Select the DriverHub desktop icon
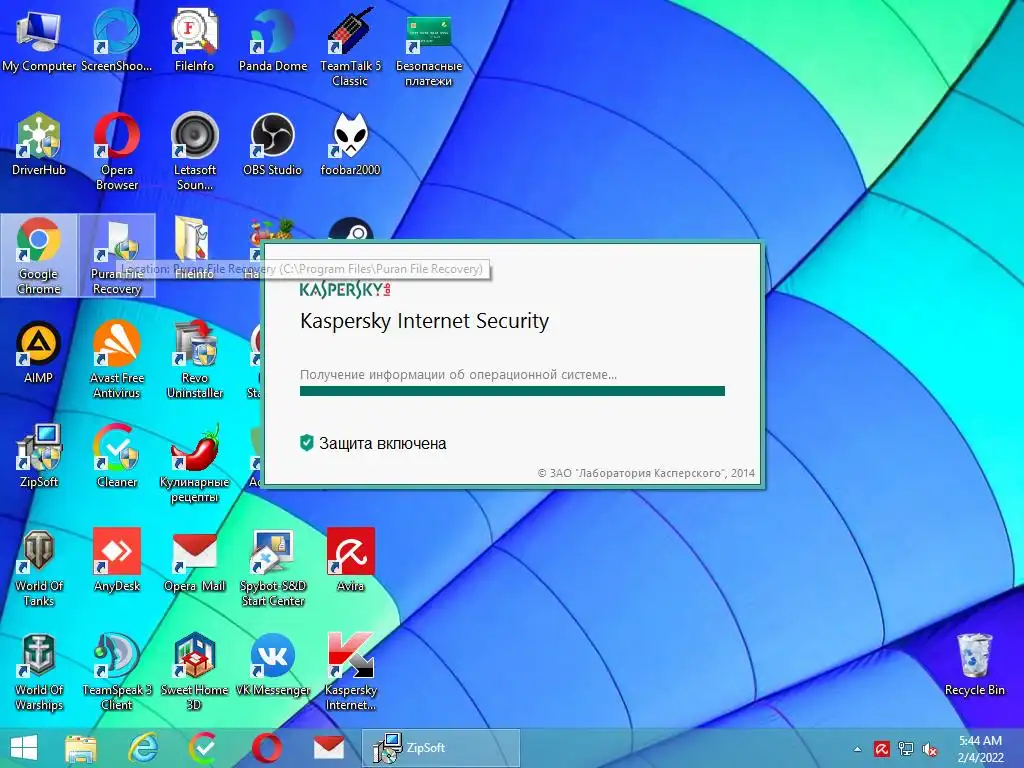 coord(39,145)
